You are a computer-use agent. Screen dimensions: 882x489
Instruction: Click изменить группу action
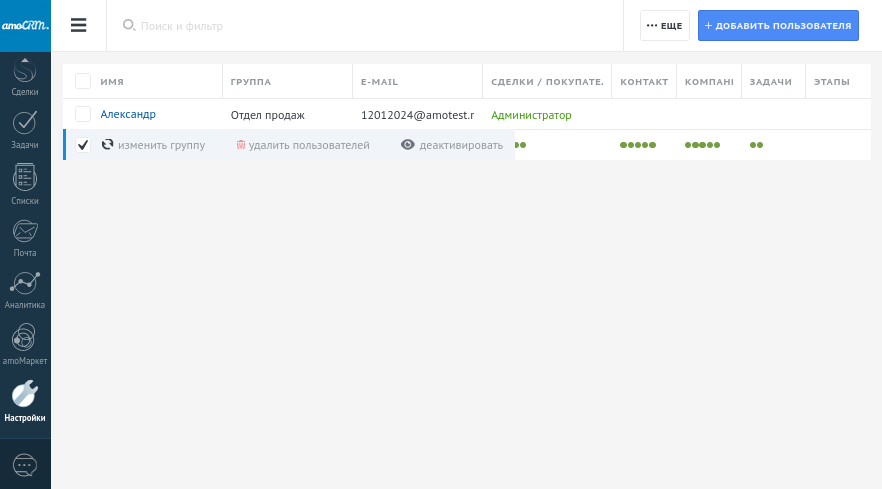[x=153, y=145]
